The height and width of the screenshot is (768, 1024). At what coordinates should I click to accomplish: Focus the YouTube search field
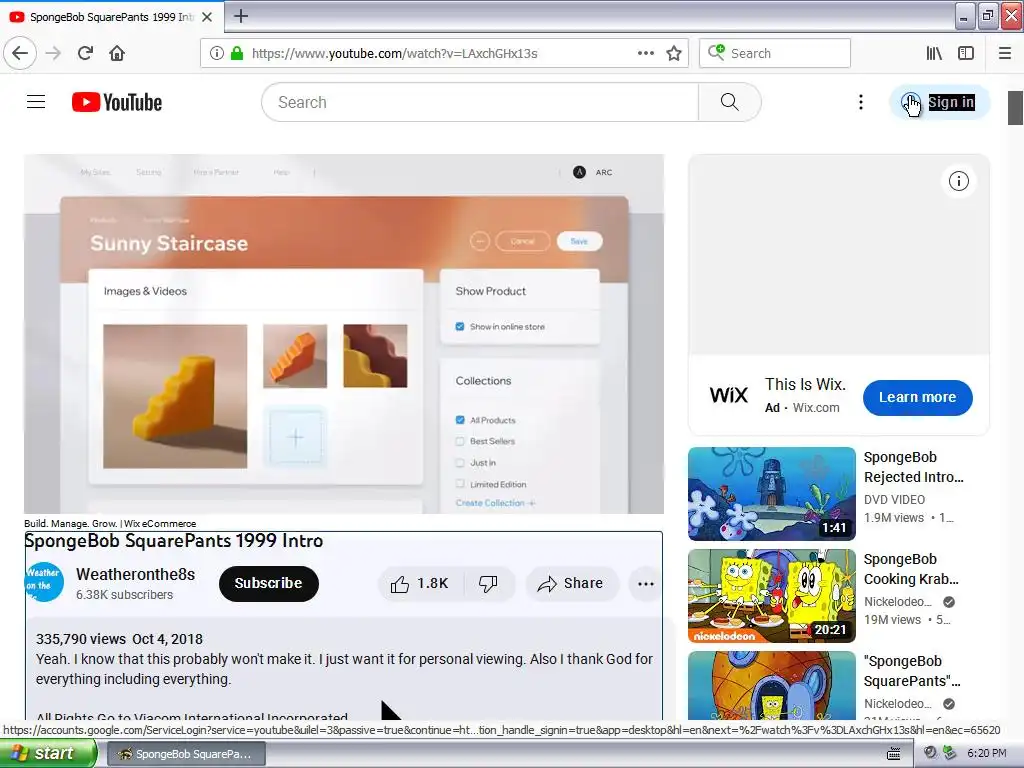pos(480,102)
